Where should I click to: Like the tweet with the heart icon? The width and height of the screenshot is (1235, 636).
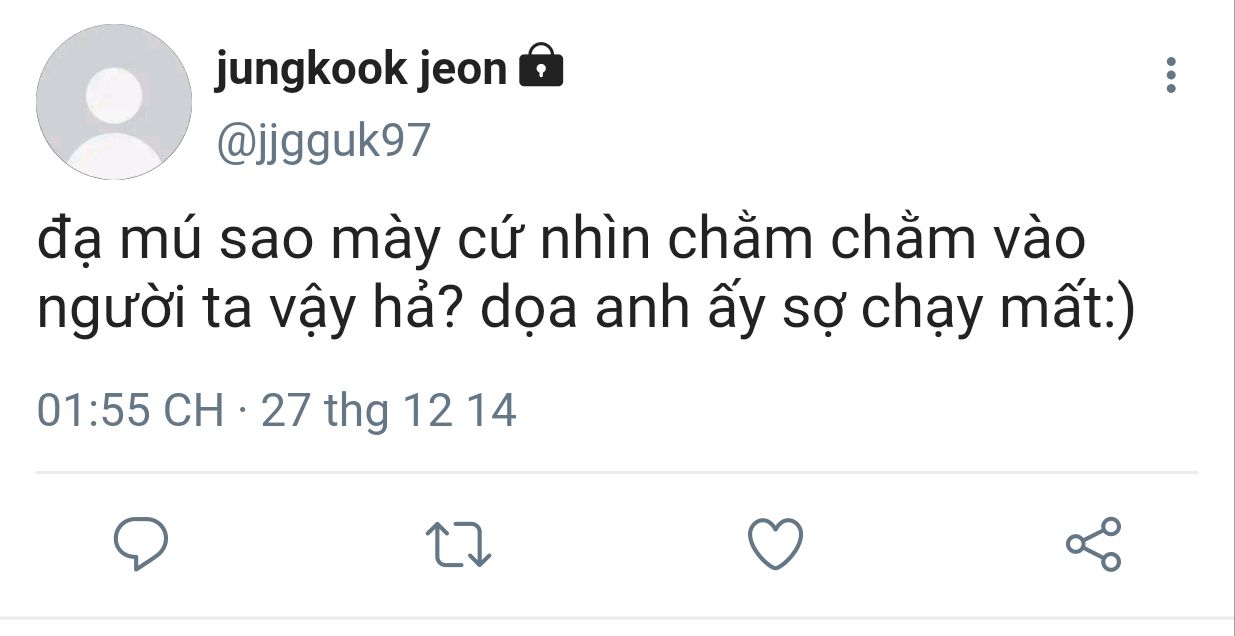click(x=776, y=544)
